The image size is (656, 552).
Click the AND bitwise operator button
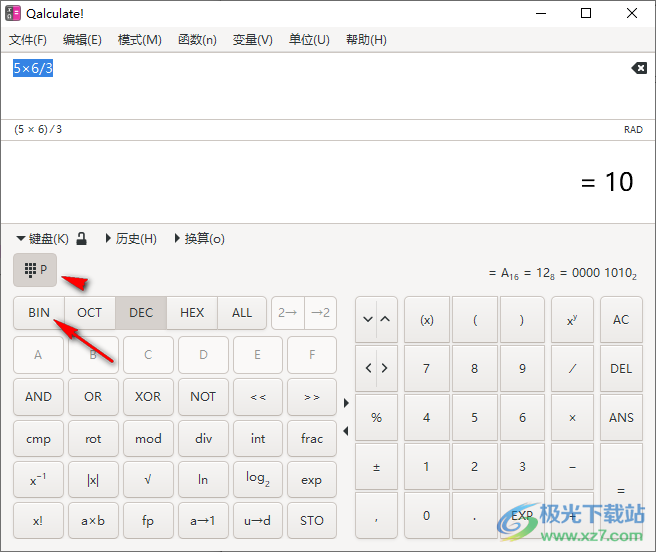coord(38,397)
